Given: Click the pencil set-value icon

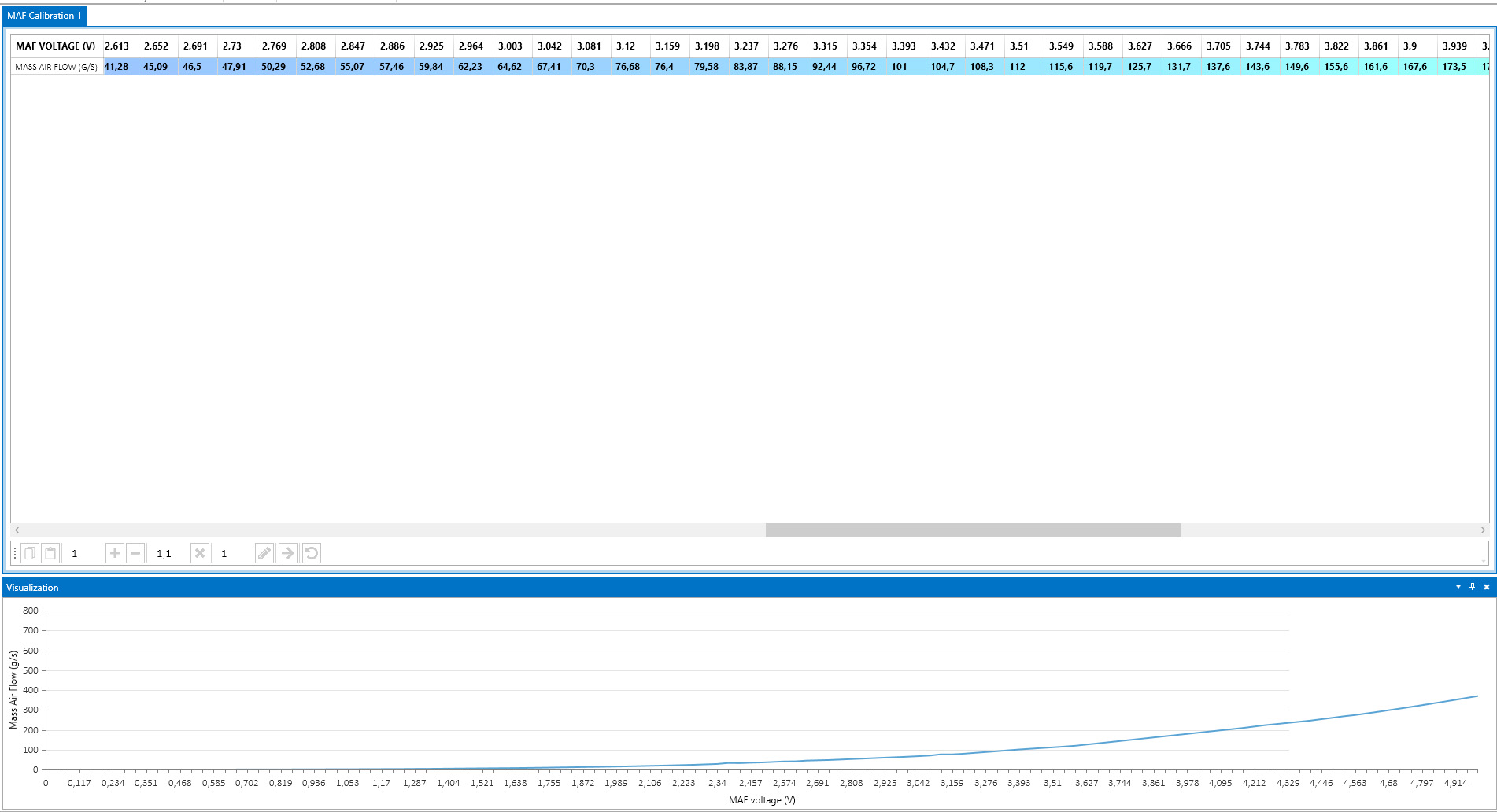Looking at the screenshot, I should coord(264,553).
